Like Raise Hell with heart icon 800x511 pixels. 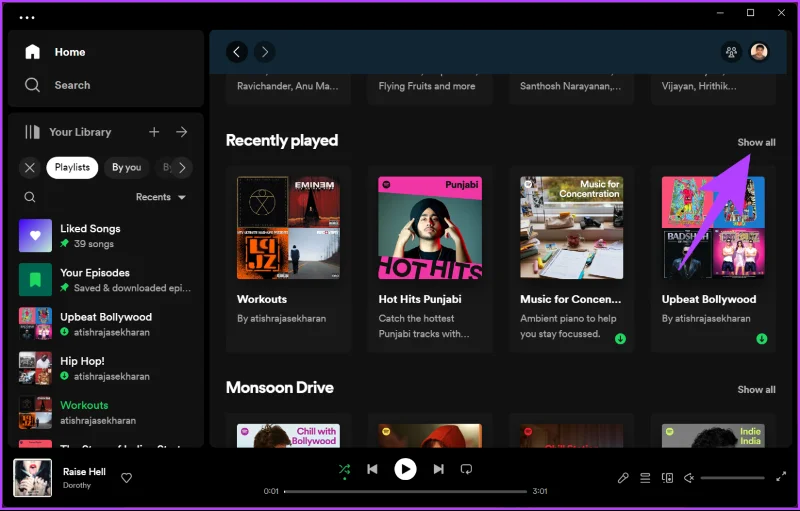click(x=127, y=478)
